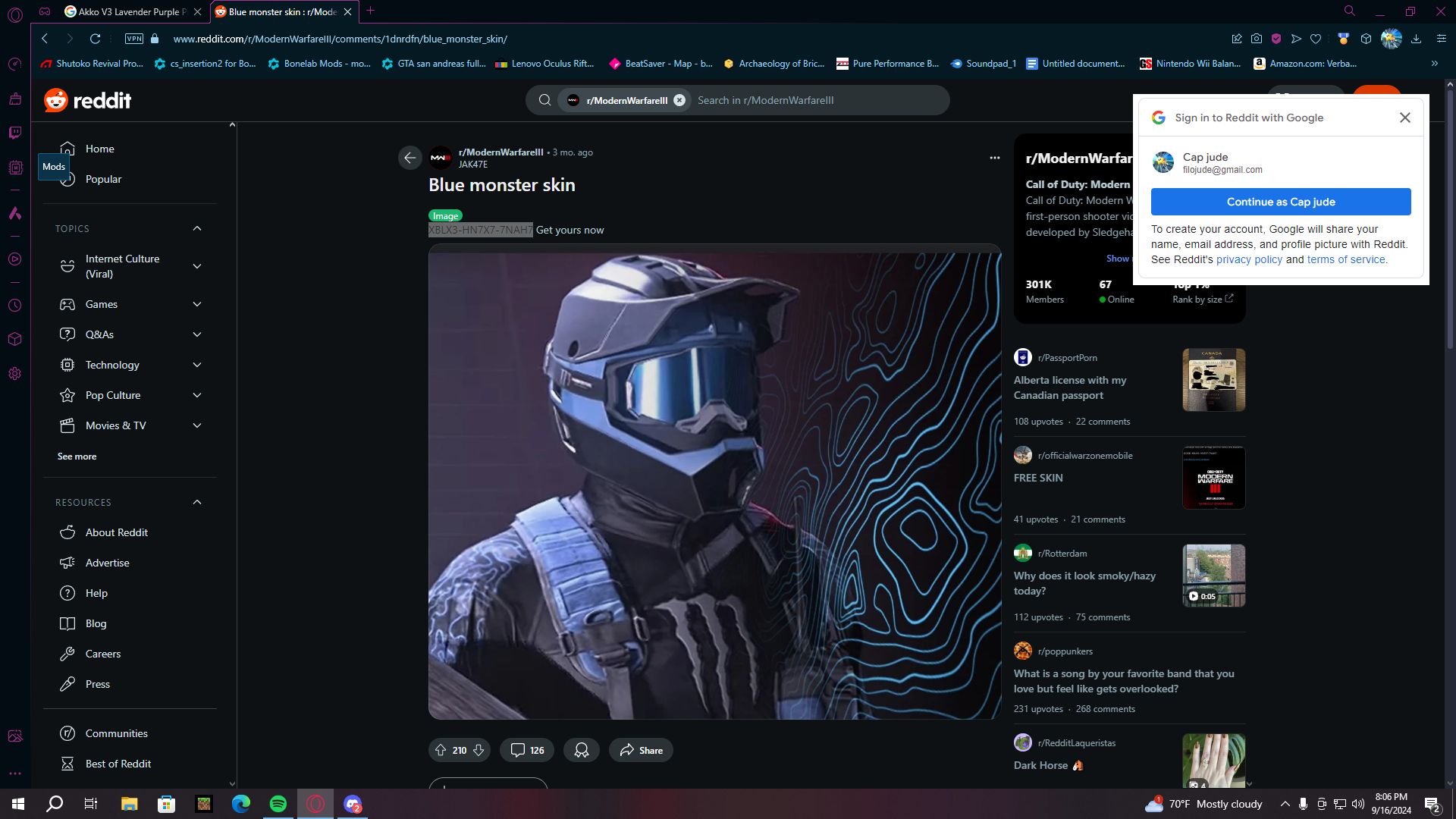The image size is (1456, 819).
Task: Open the 126 comments on the post
Action: (527, 750)
